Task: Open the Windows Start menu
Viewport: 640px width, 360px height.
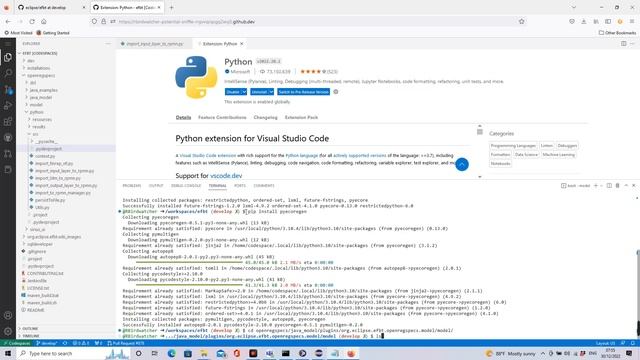Action: tap(7, 353)
